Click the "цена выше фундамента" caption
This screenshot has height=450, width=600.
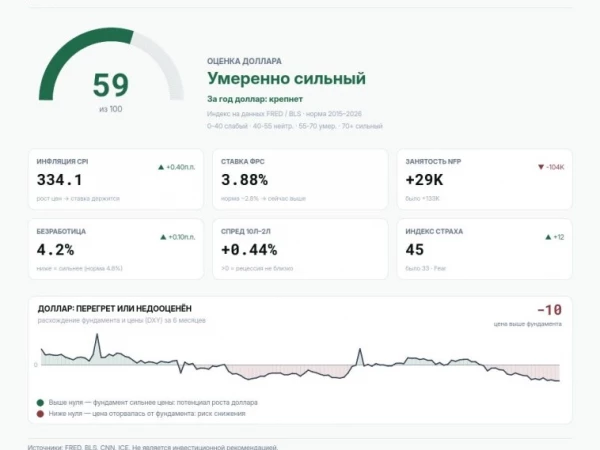528,324
